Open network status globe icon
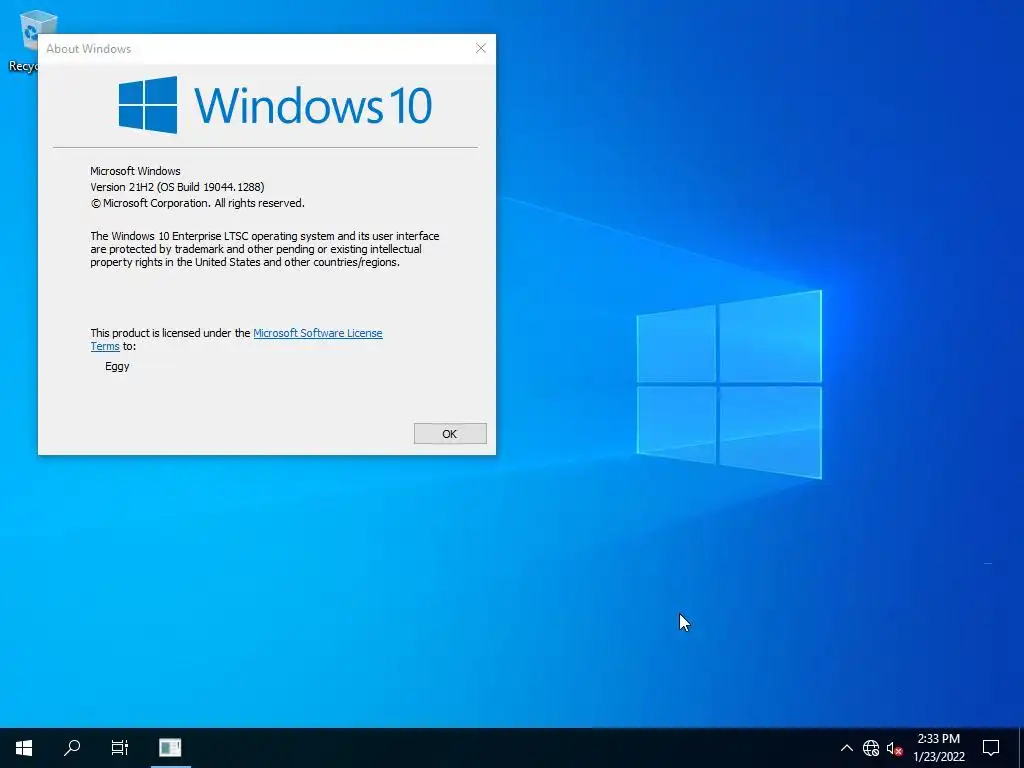 point(871,748)
